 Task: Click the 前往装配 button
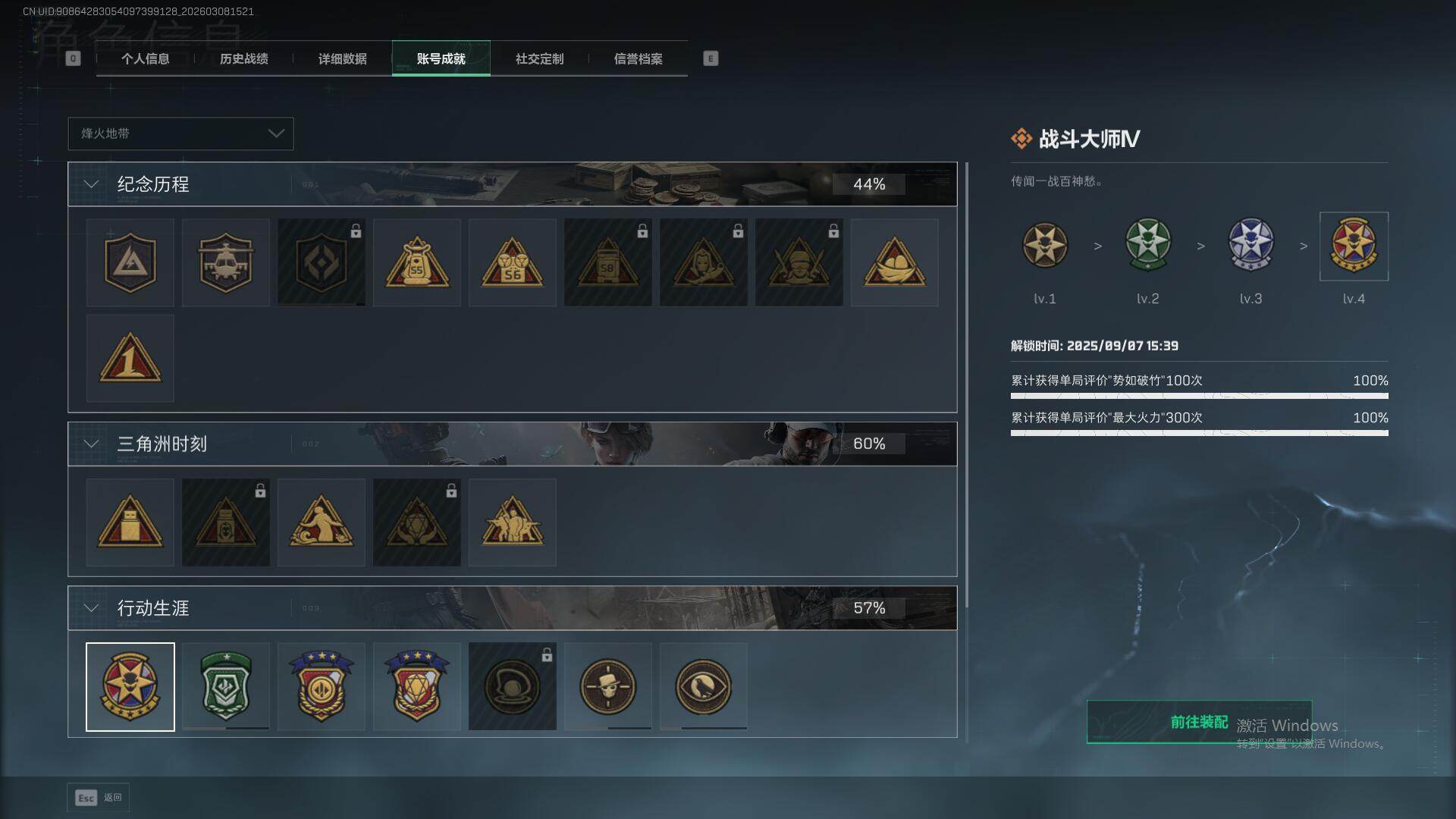click(1199, 722)
